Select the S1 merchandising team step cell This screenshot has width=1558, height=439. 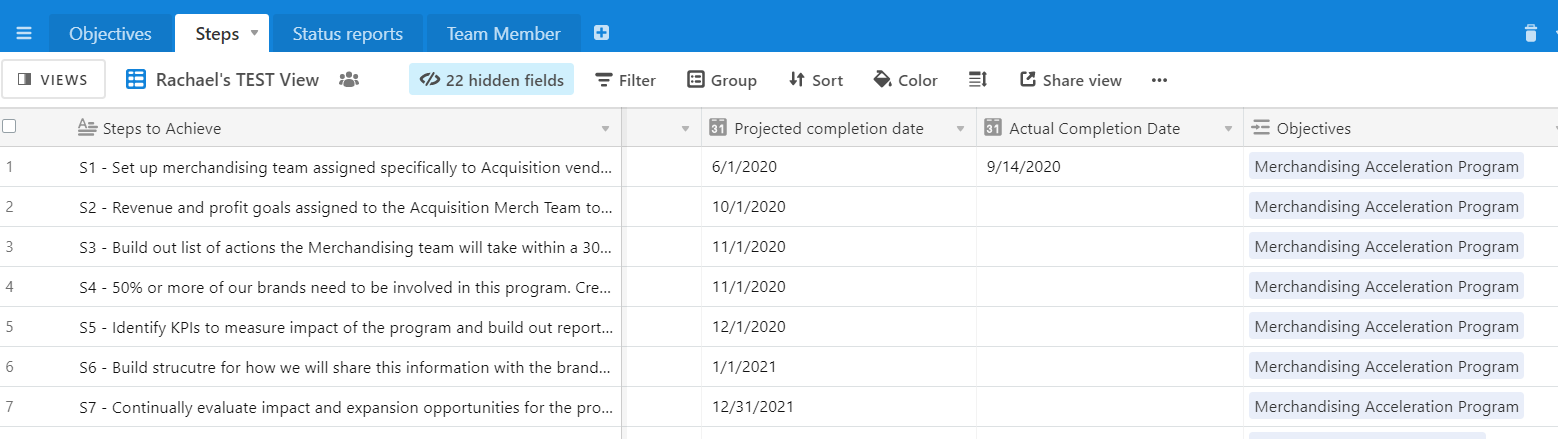(x=346, y=167)
